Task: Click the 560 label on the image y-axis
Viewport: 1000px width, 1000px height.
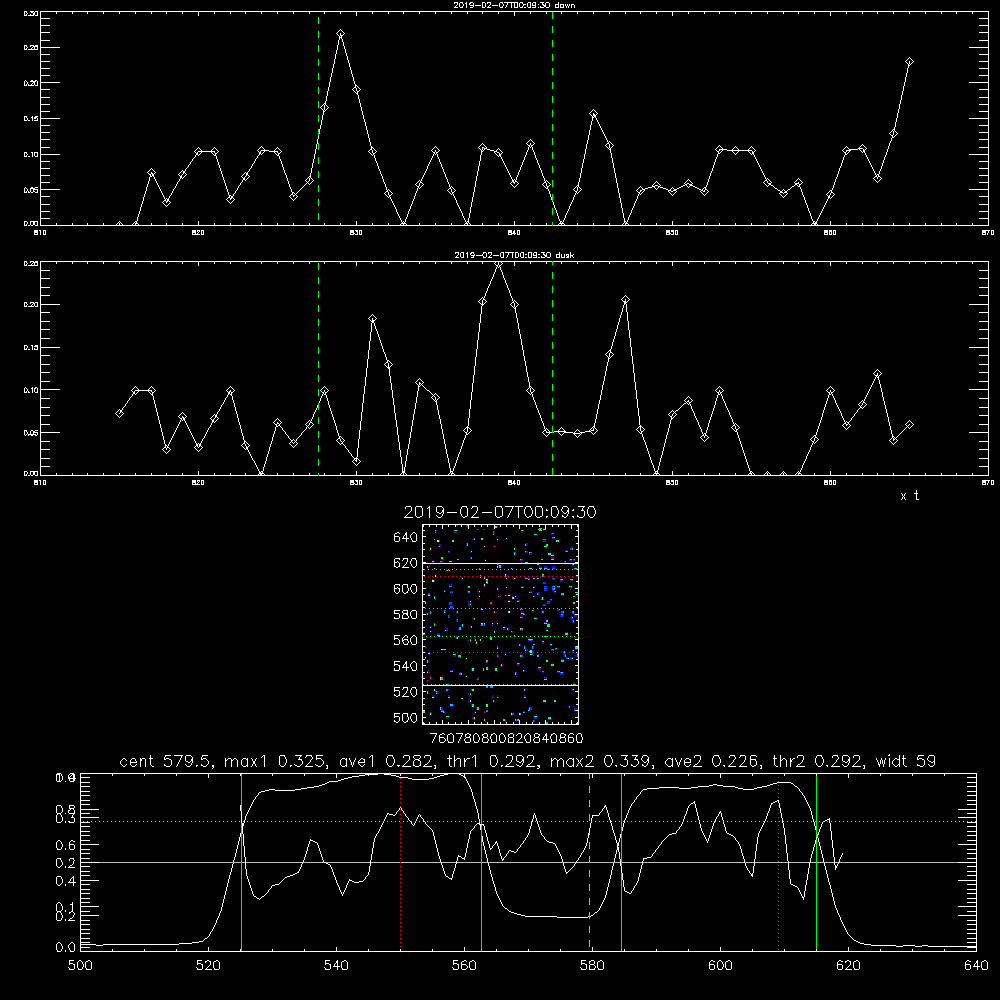Action: pos(405,640)
